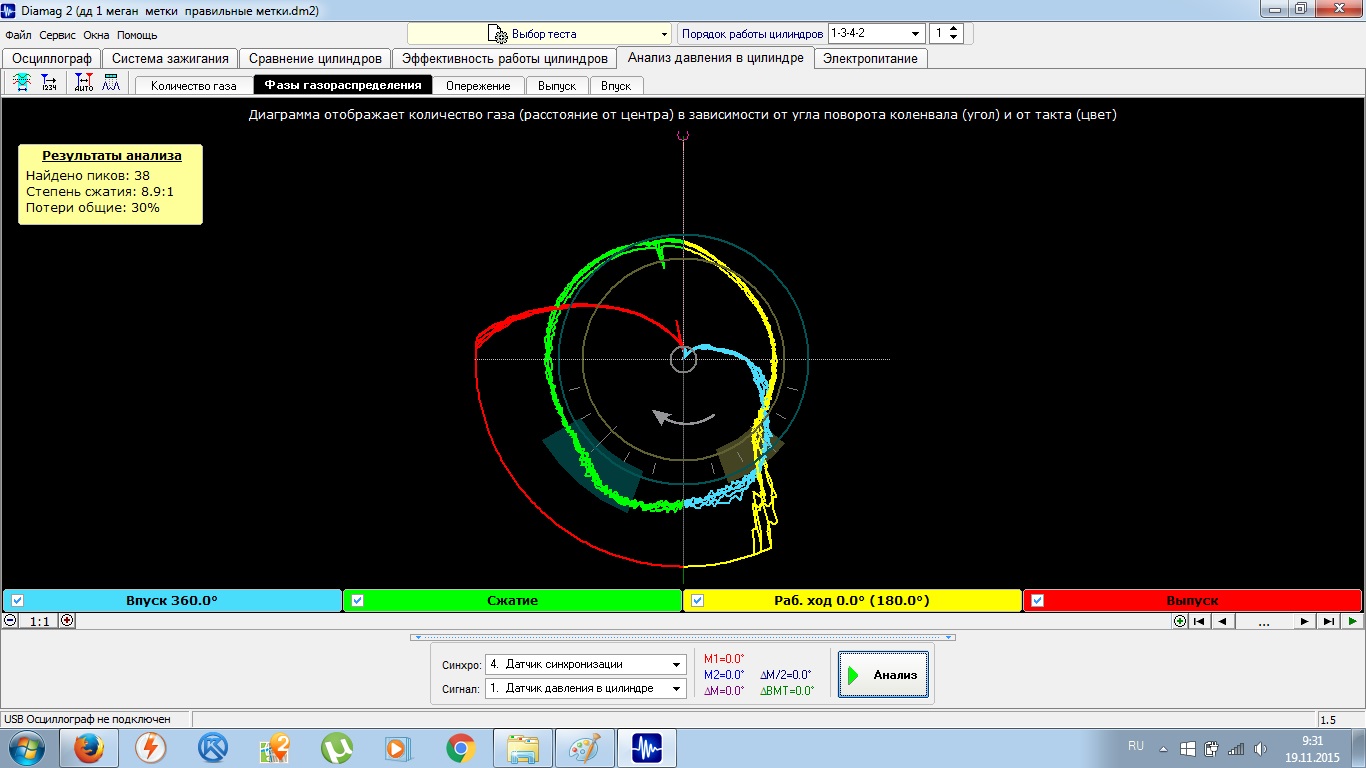Open the Впуск subtab
1366x768 pixels.
point(616,85)
